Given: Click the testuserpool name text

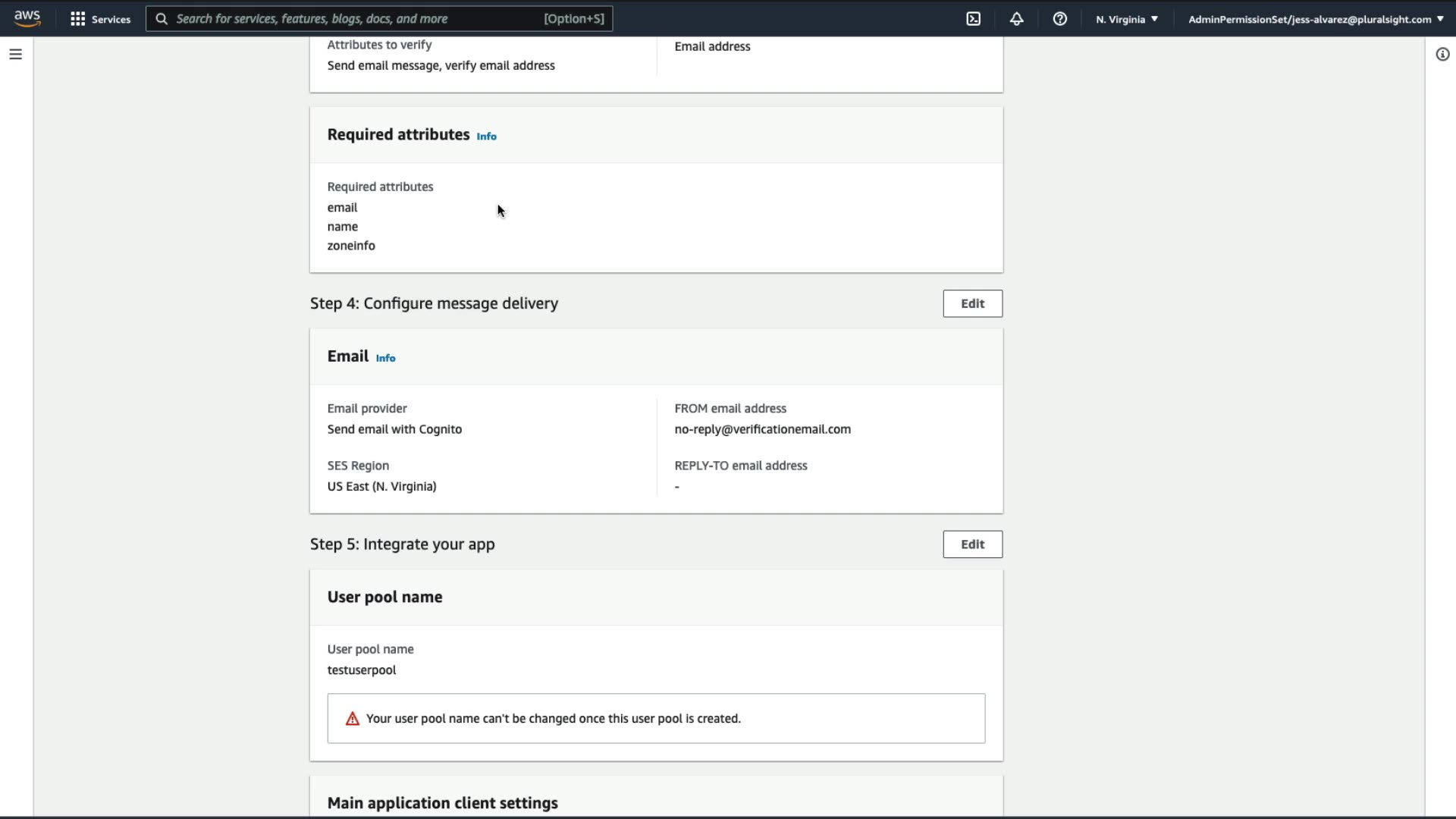Looking at the screenshot, I should [362, 670].
